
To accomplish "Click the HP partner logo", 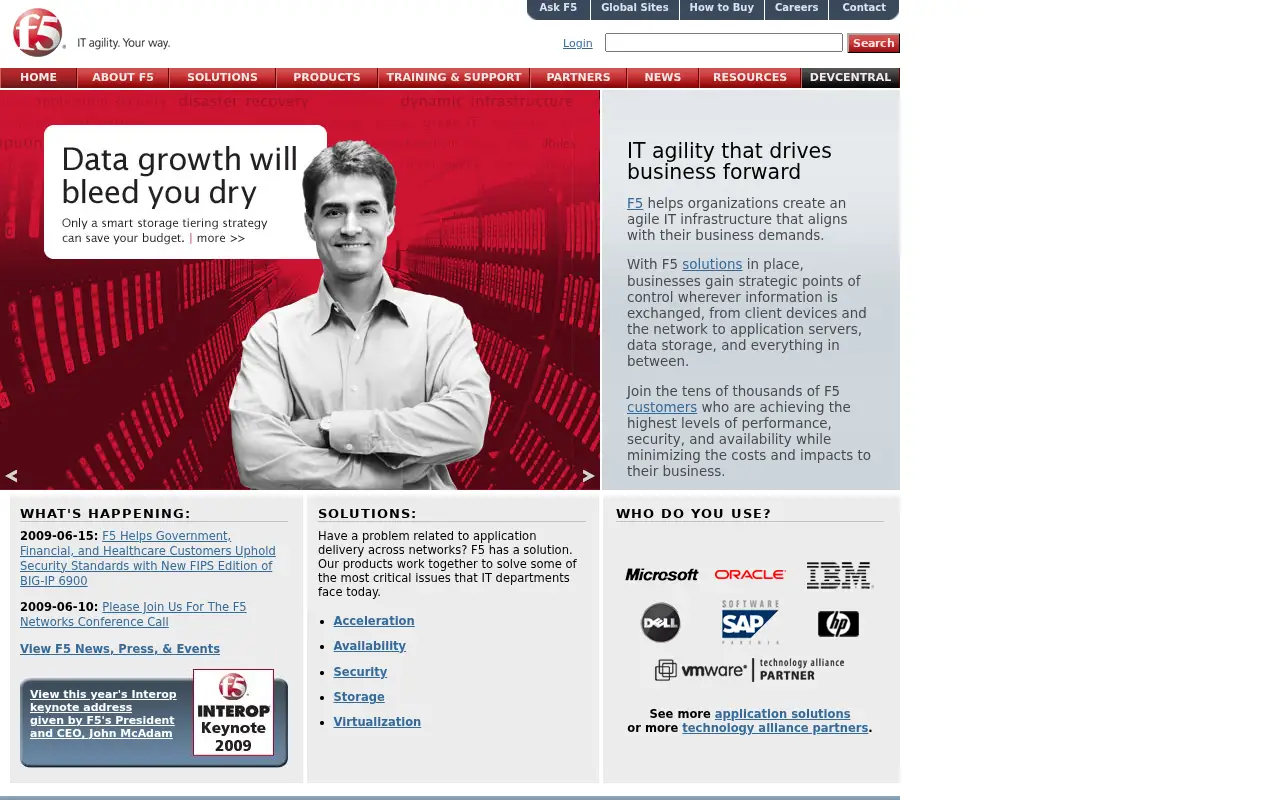I will [838, 624].
